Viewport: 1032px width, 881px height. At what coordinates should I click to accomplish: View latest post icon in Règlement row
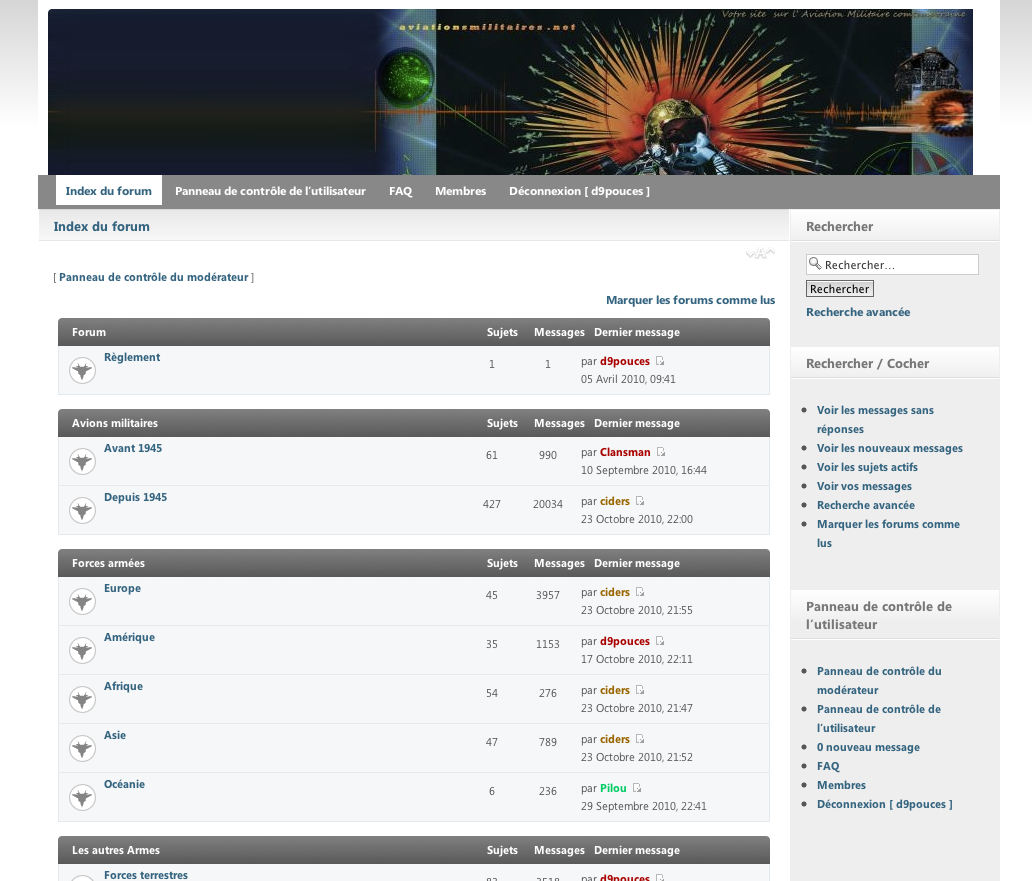pos(660,362)
